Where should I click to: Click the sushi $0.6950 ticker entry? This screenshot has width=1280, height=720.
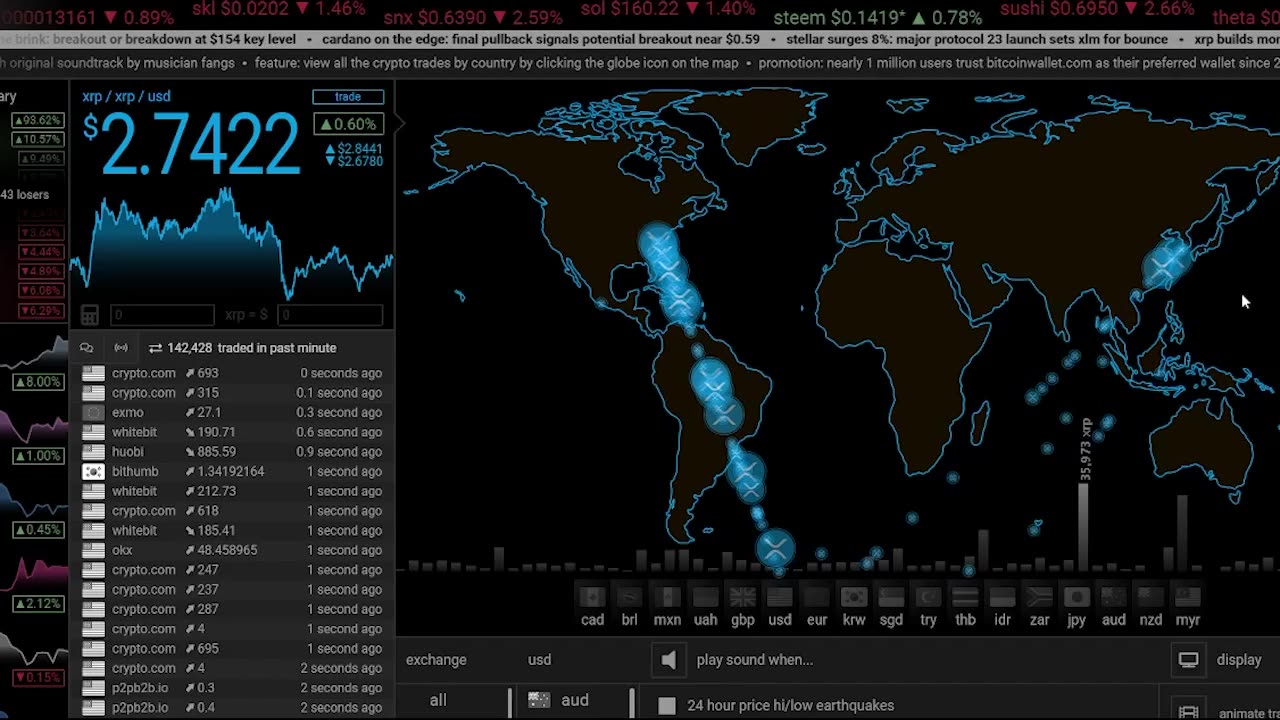pyautogui.click(x=1098, y=9)
